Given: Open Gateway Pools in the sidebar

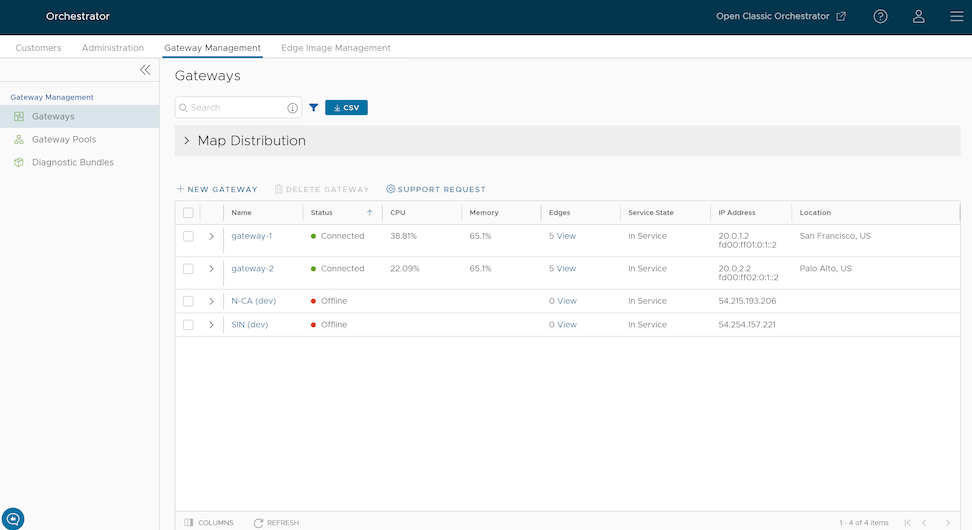Looking at the screenshot, I should tap(64, 140).
